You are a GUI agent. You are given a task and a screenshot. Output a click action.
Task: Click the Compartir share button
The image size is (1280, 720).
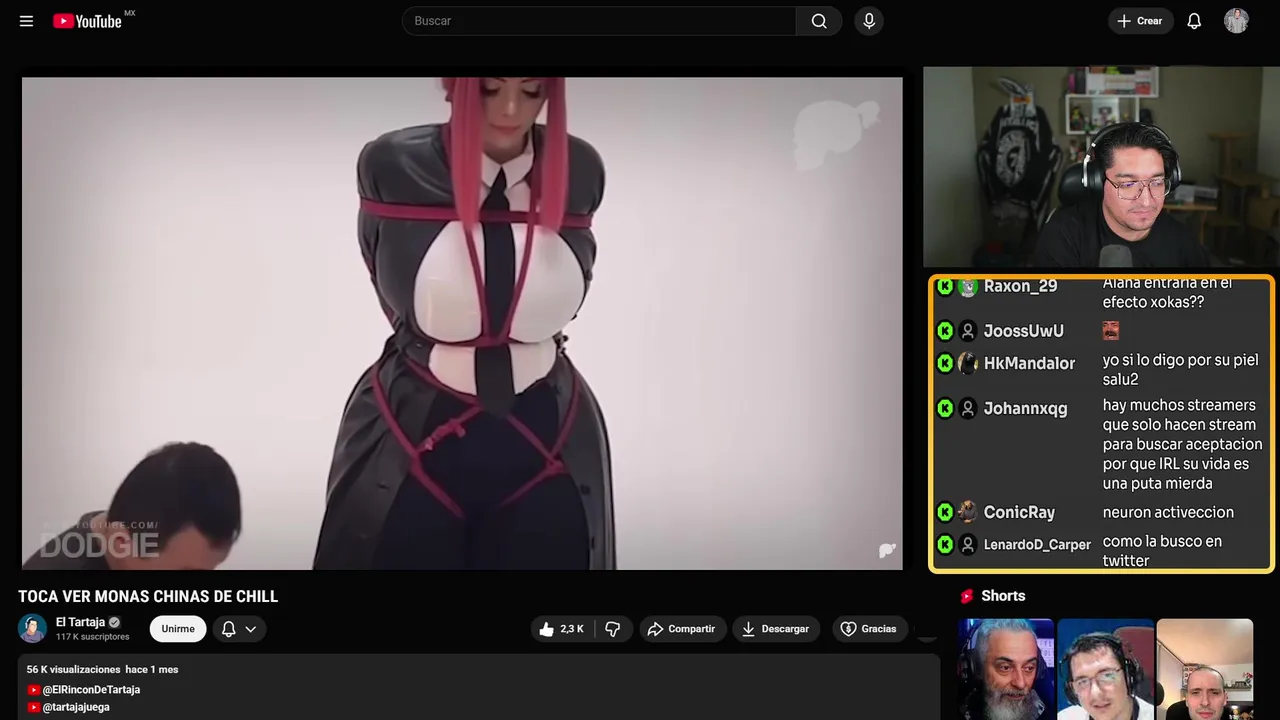(682, 629)
